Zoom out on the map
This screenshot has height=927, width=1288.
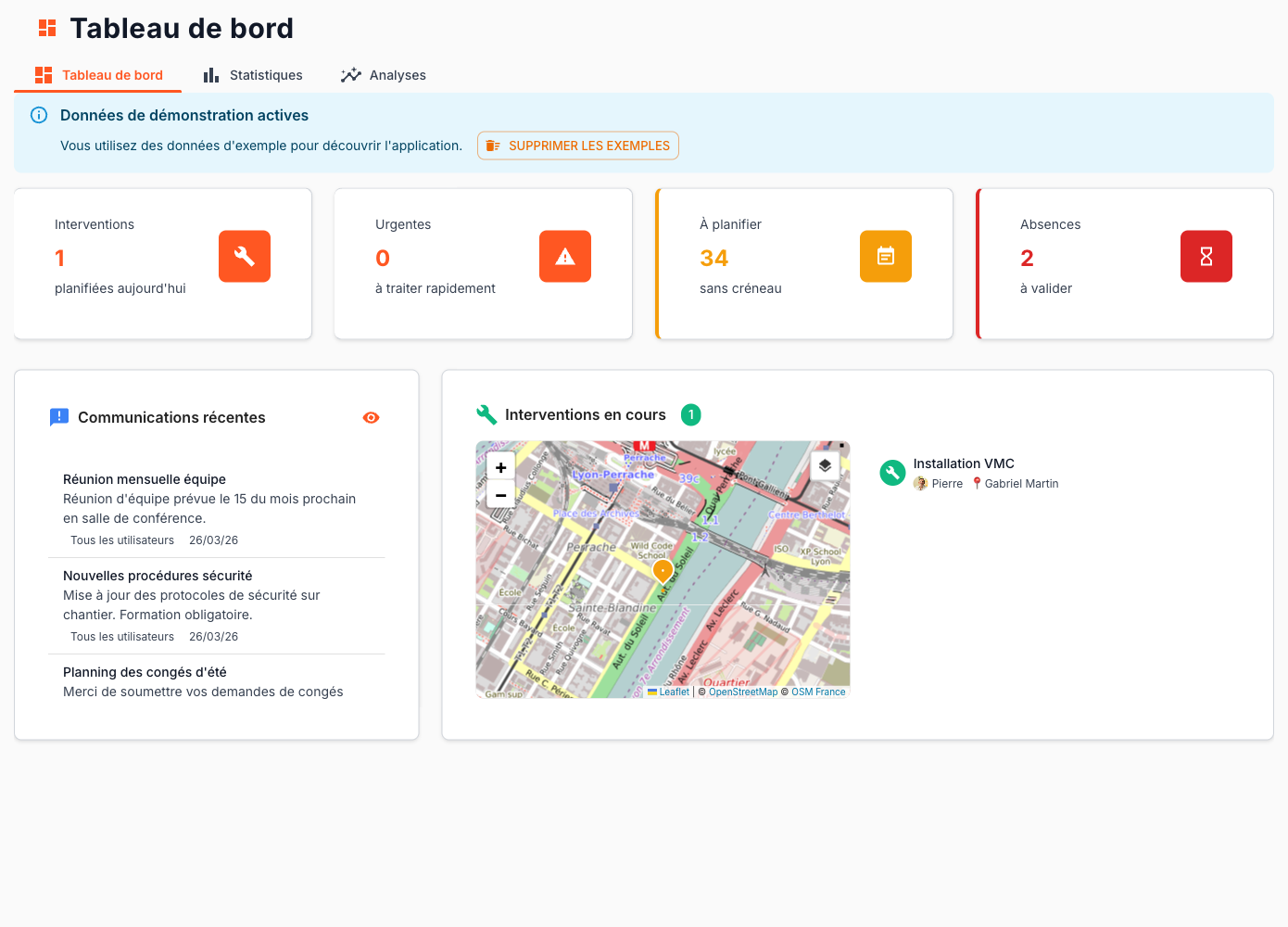pyautogui.click(x=501, y=495)
